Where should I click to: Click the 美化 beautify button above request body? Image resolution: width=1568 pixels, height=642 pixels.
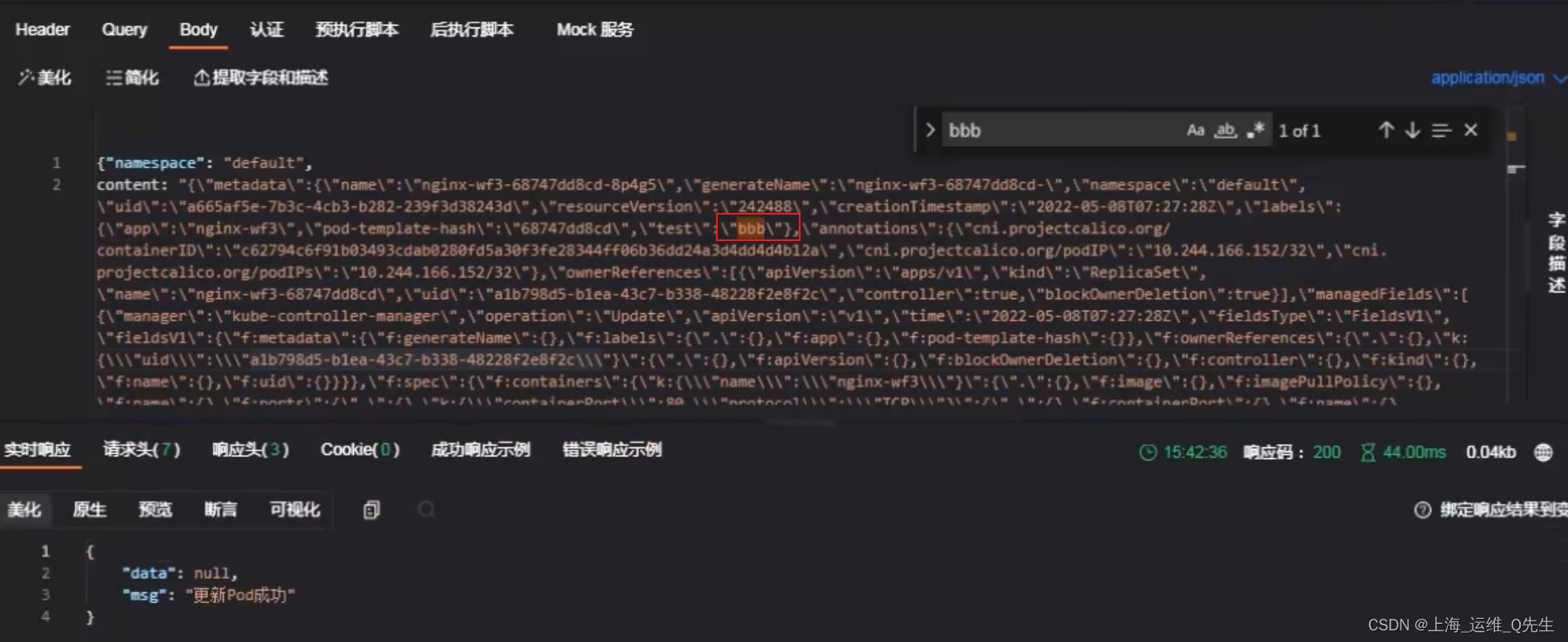(45, 78)
